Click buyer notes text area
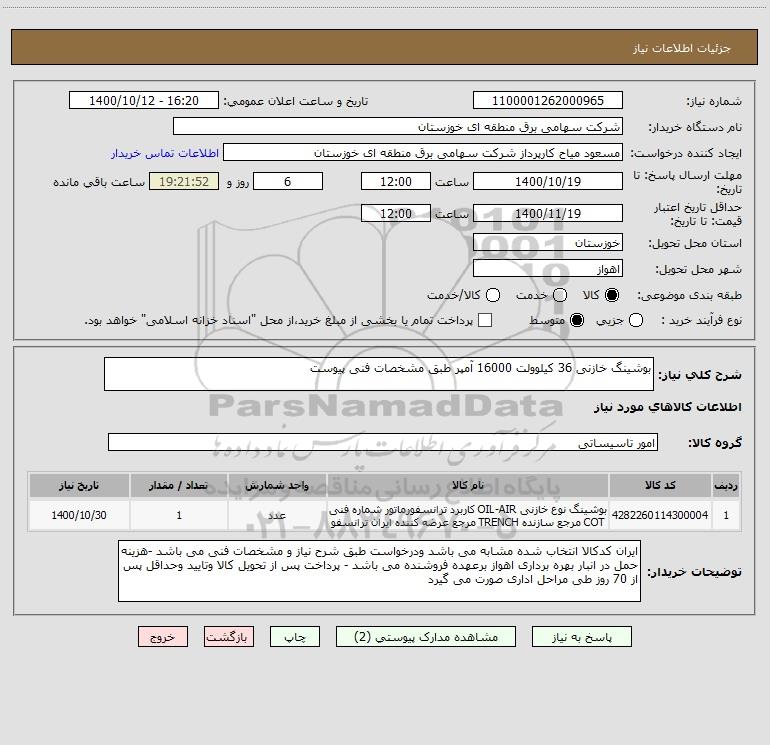The width and height of the screenshot is (770, 745). pos(379,571)
